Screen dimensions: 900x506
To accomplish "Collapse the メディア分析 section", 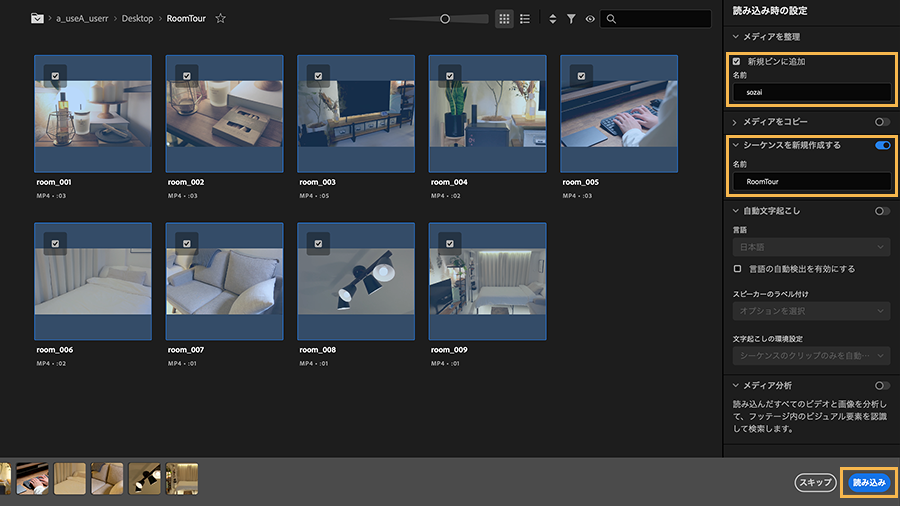I will (735, 385).
